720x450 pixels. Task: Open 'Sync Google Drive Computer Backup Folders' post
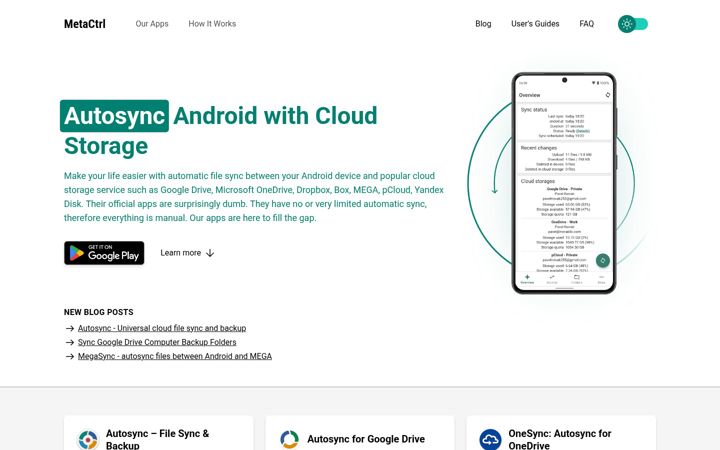157,342
